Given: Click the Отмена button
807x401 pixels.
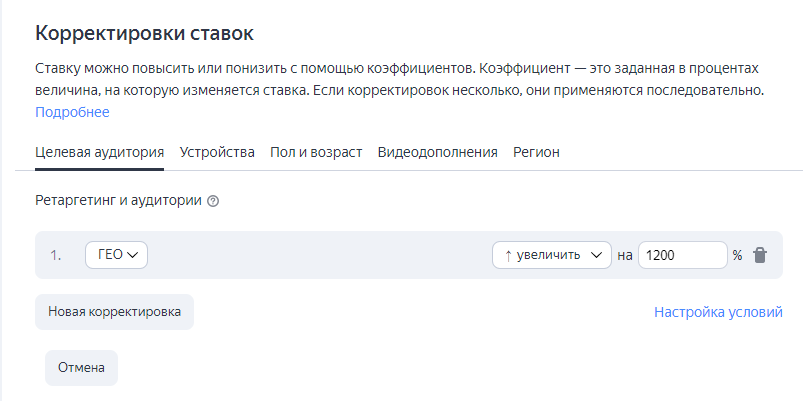Looking at the screenshot, I should click(x=81, y=368).
